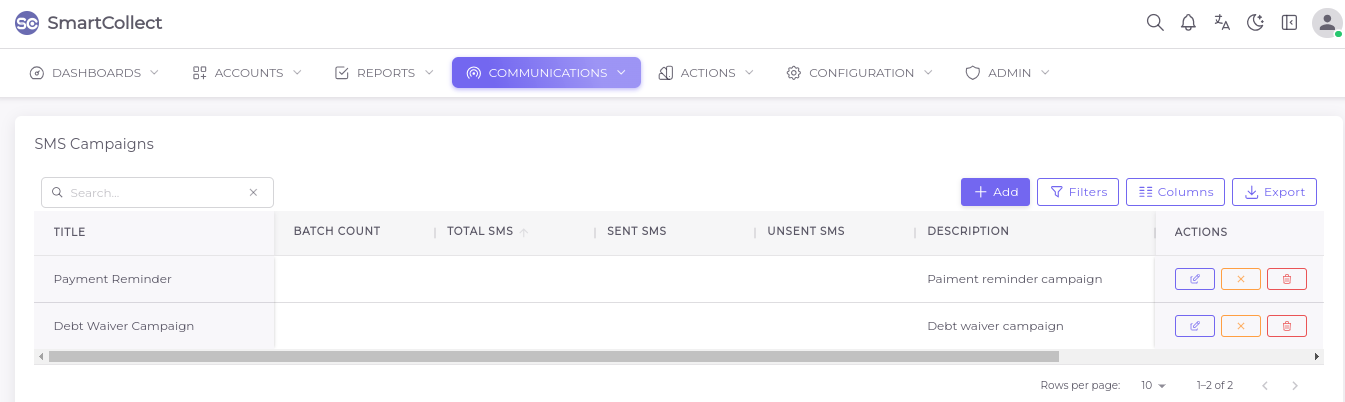Click the orange cancel icon for Debt Waiver Campaign
1345x402 pixels.
[1241, 326]
